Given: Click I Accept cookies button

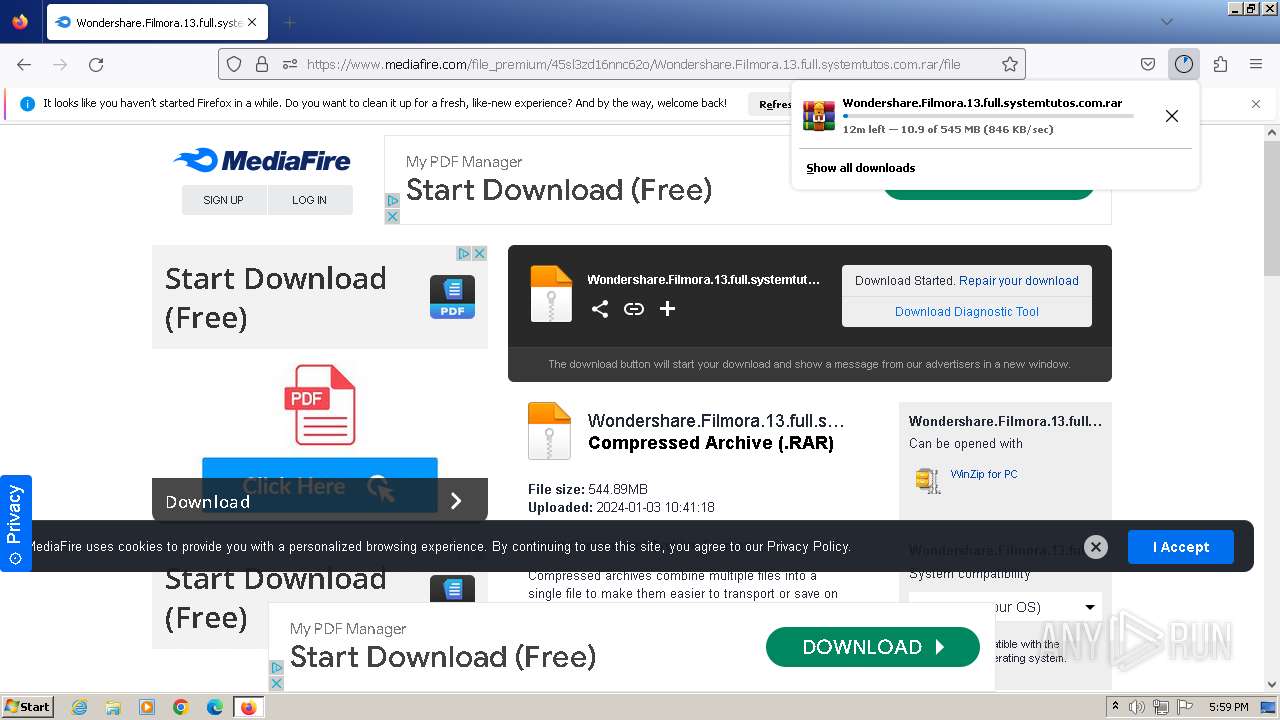Looking at the screenshot, I should (x=1181, y=547).
